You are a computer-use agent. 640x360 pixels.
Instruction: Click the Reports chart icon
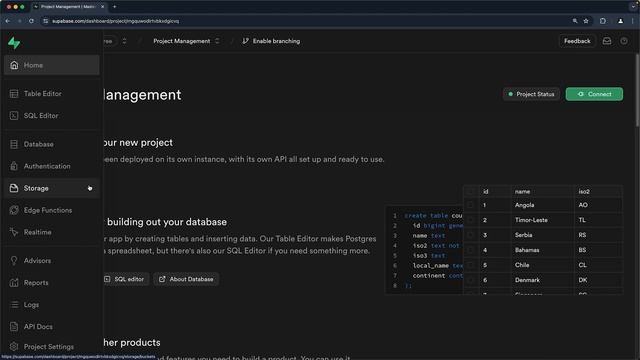tap(14, 282)
